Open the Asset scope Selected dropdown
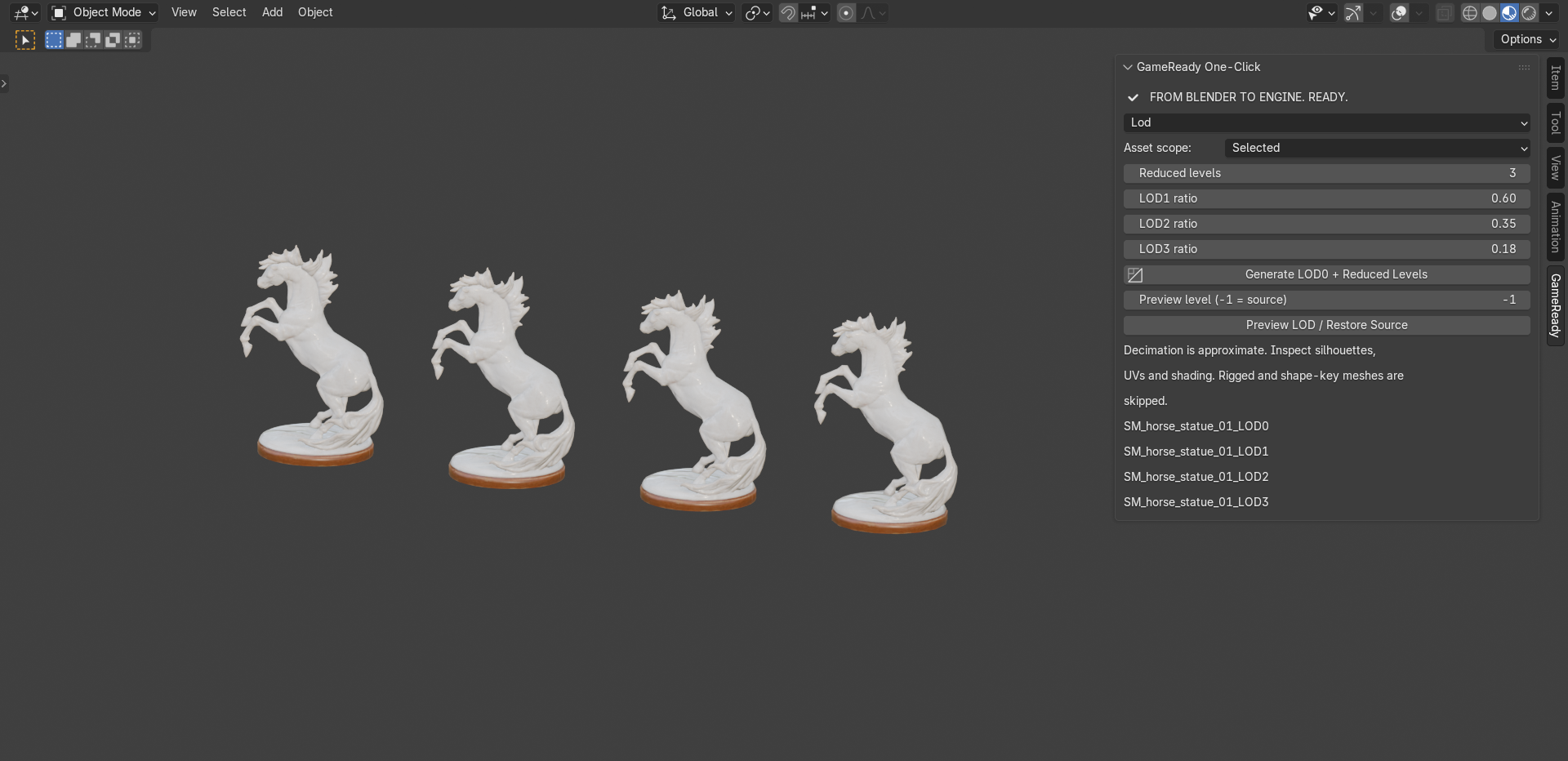 click(x=1377, y=148)
